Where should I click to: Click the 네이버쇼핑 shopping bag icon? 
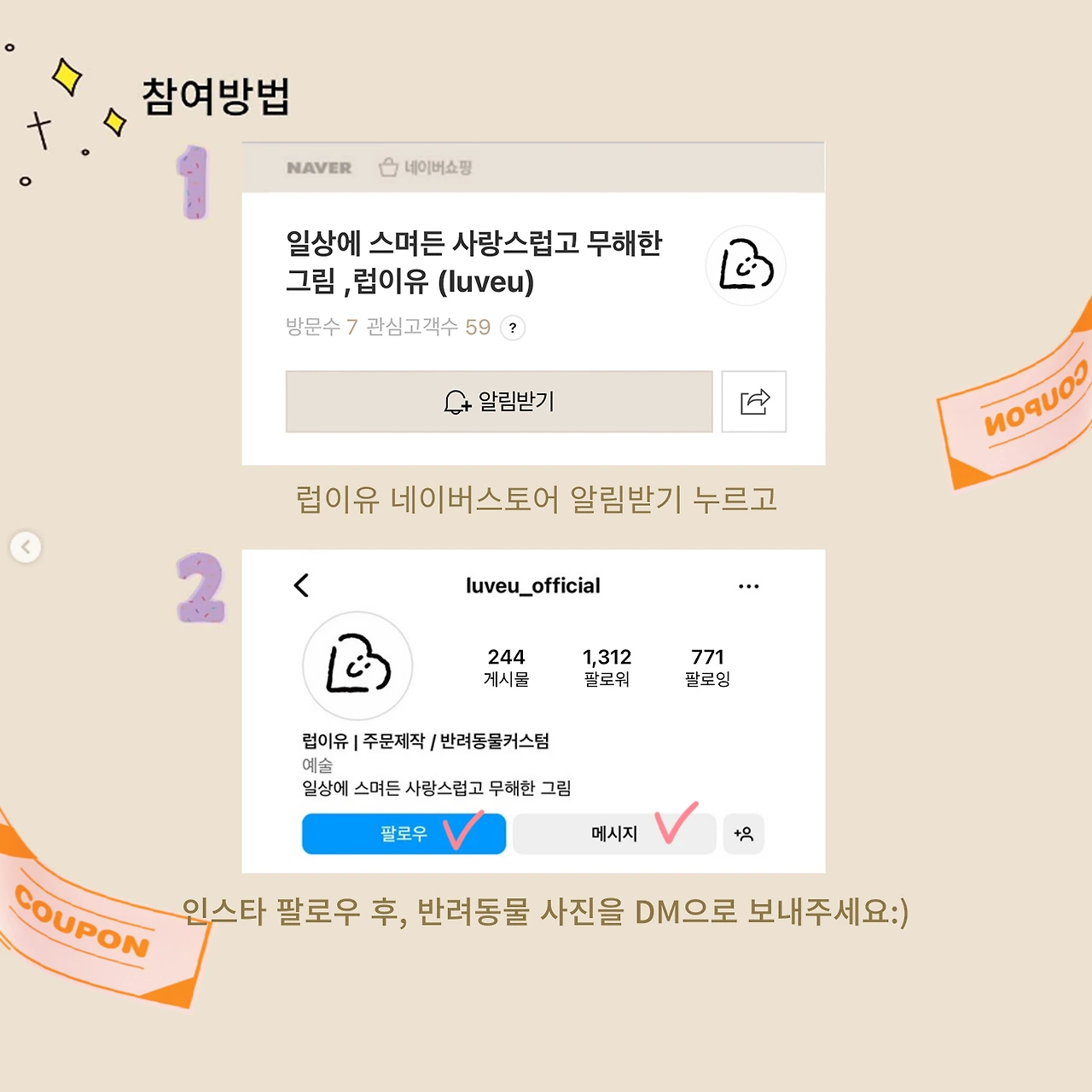coord(388,167)
